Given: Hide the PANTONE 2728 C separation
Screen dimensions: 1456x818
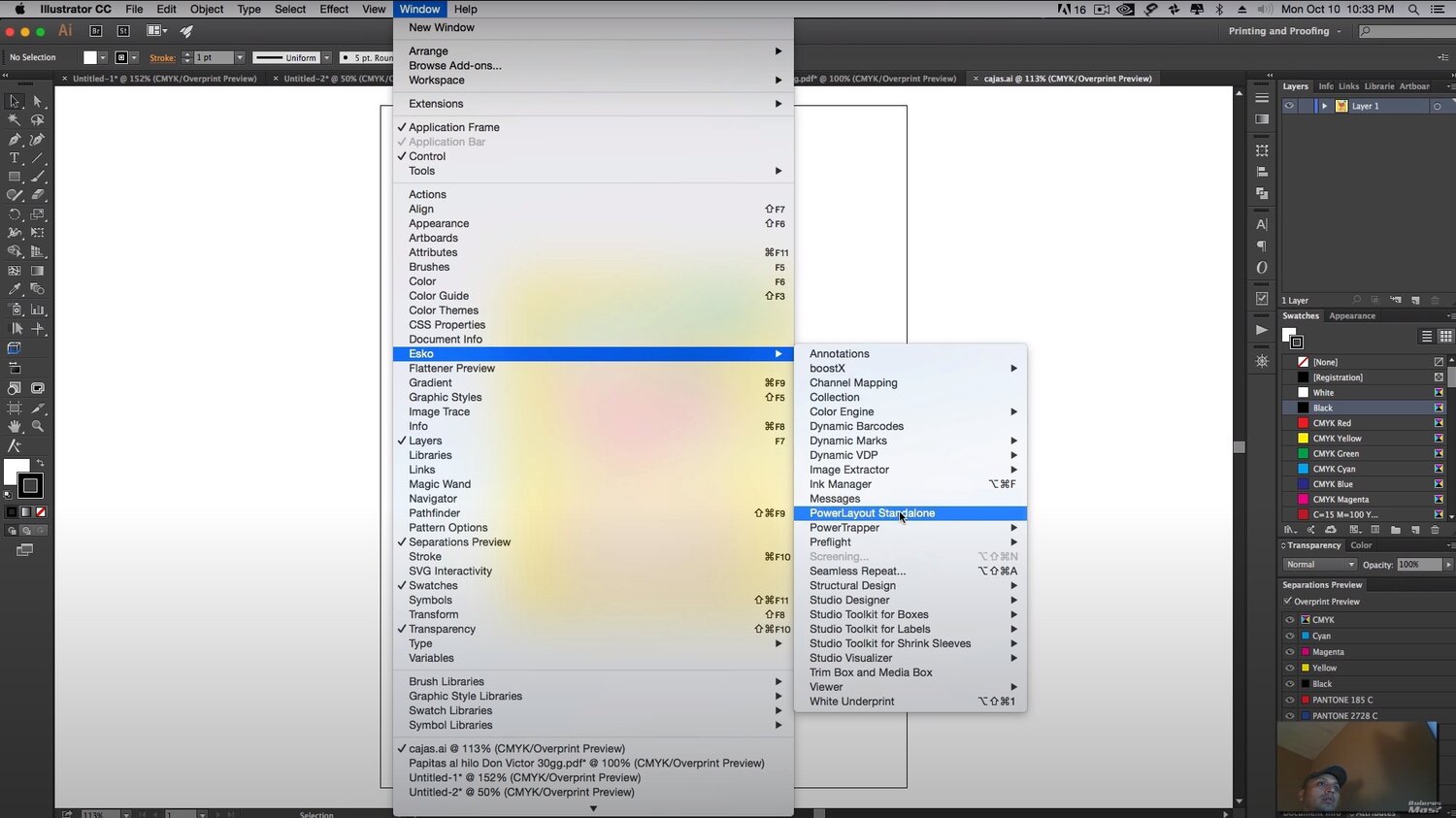Looking at the screenshot, I should (x=1290, y=716).
